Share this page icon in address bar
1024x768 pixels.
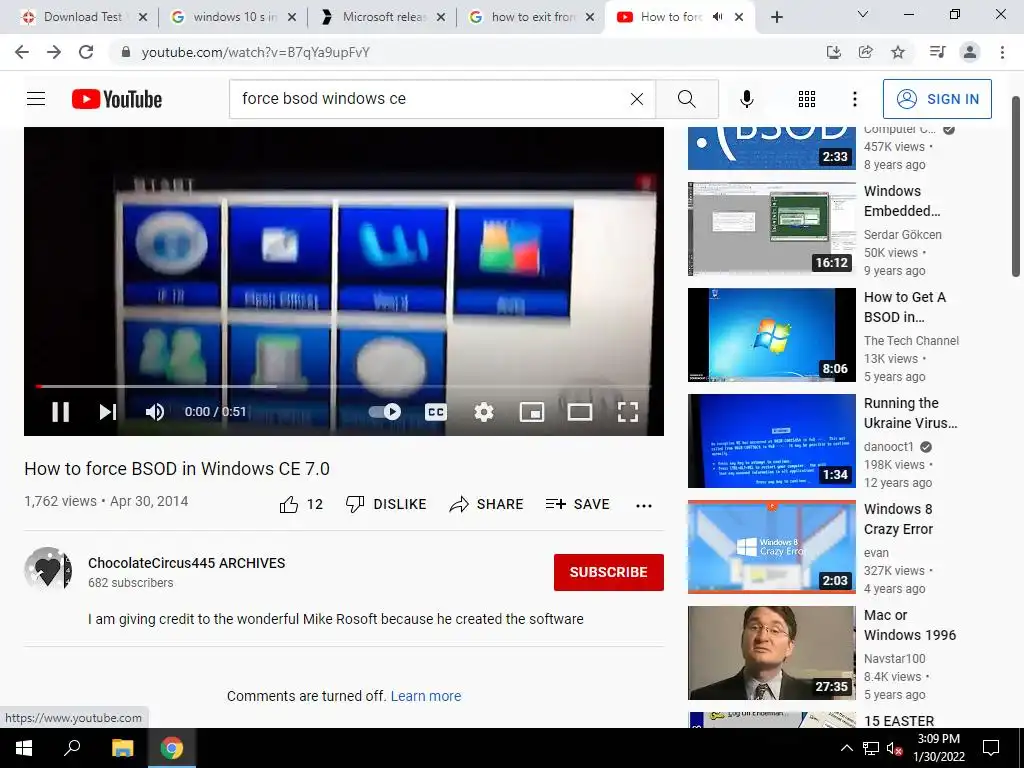[865, 52]
